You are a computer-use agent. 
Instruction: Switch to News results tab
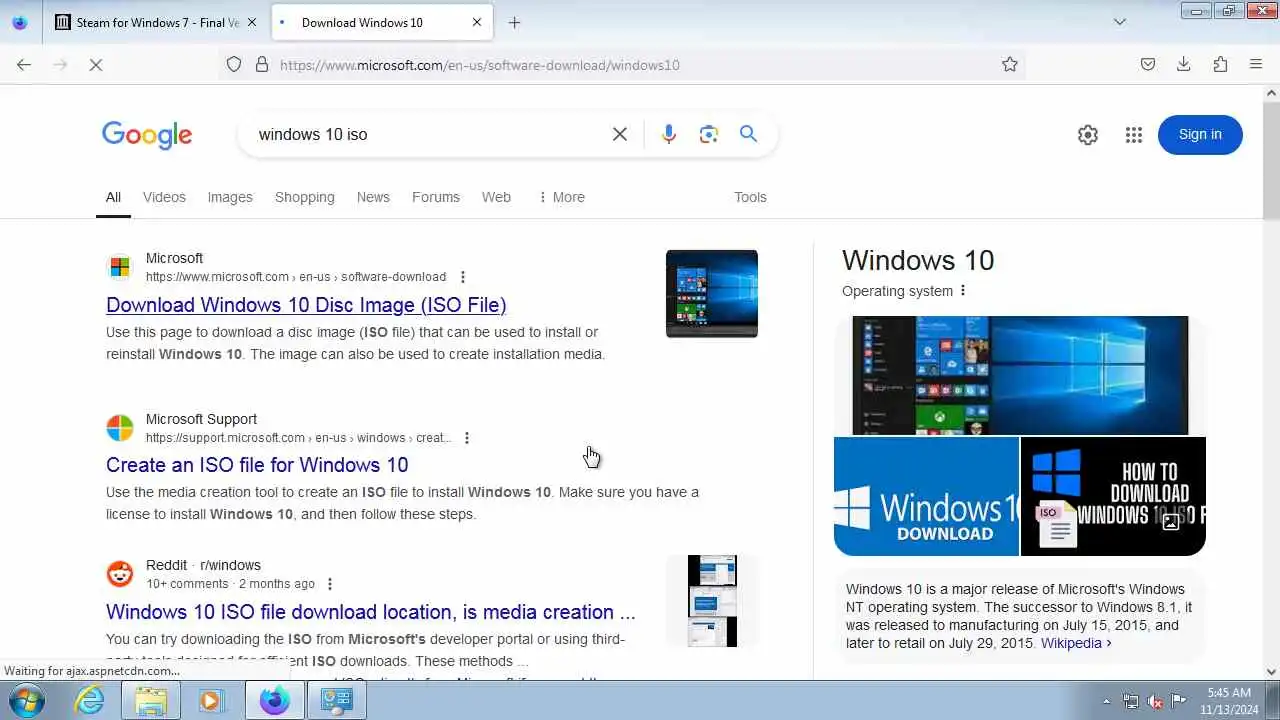[x=373, y=197]
